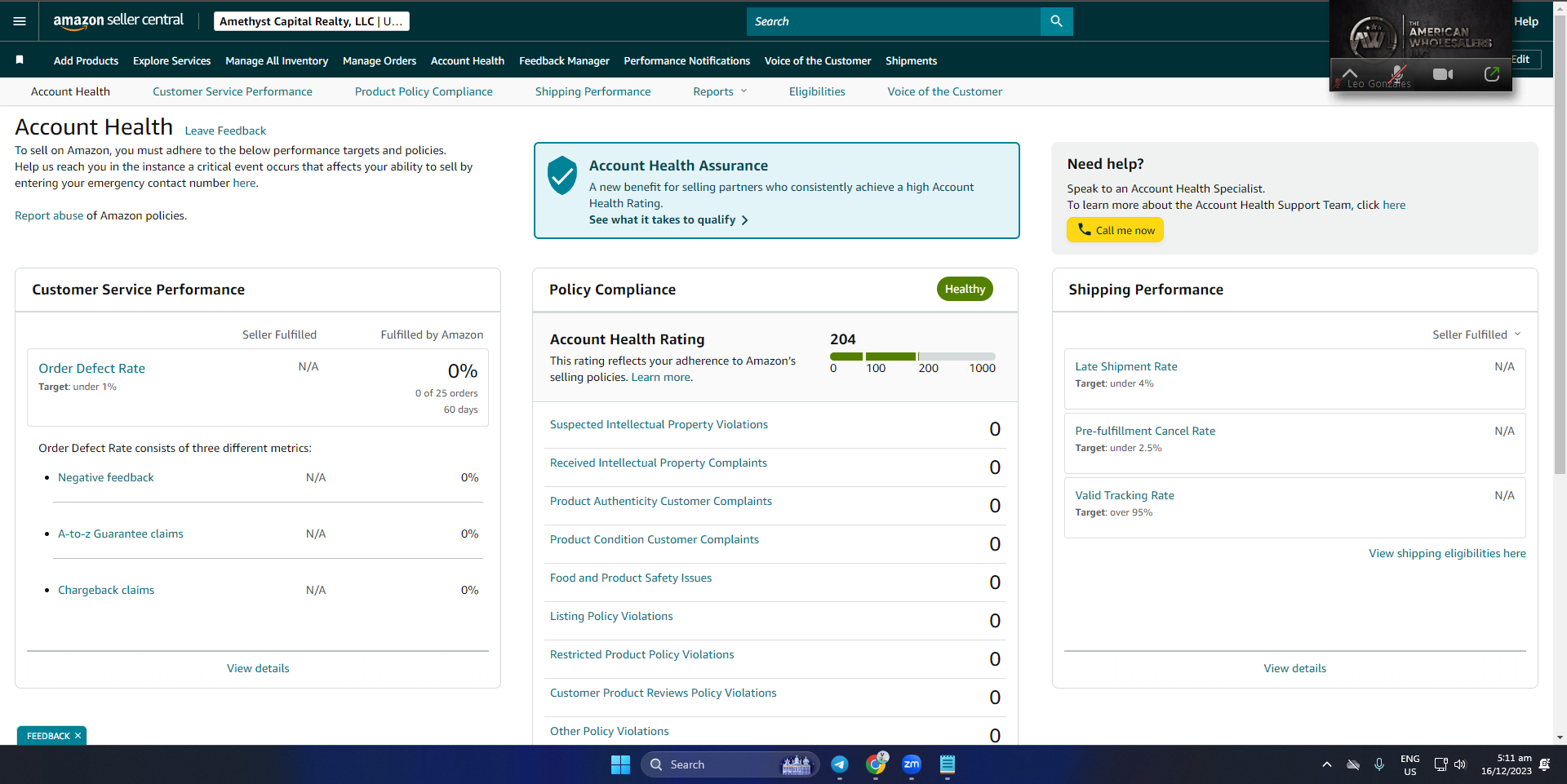Show hidden system tray icons

(1327, 764)
